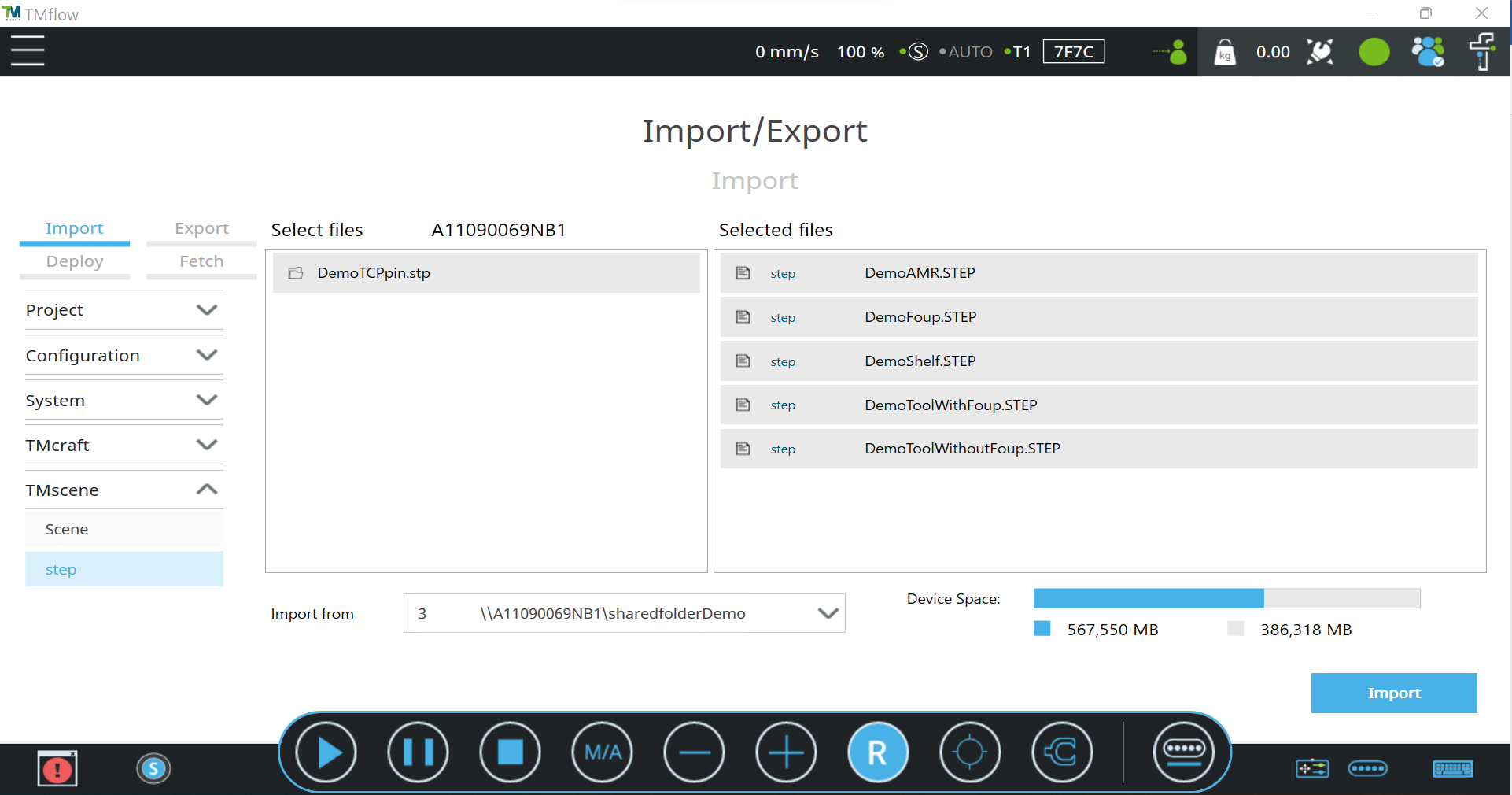Open the user accounts icon
This screenshot has width=1512, height=795.
(x=1427, y=52)
